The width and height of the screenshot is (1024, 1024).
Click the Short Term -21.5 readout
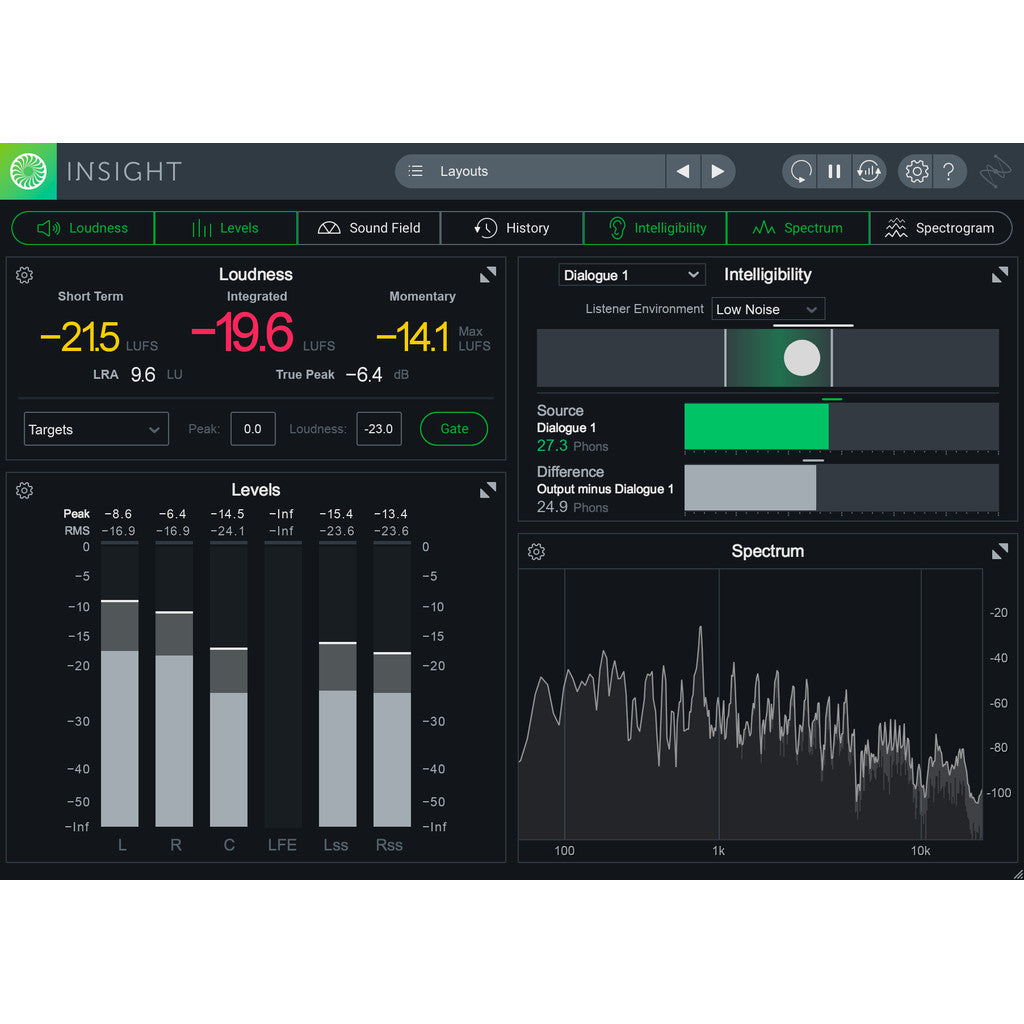click(x=80, y=337)
